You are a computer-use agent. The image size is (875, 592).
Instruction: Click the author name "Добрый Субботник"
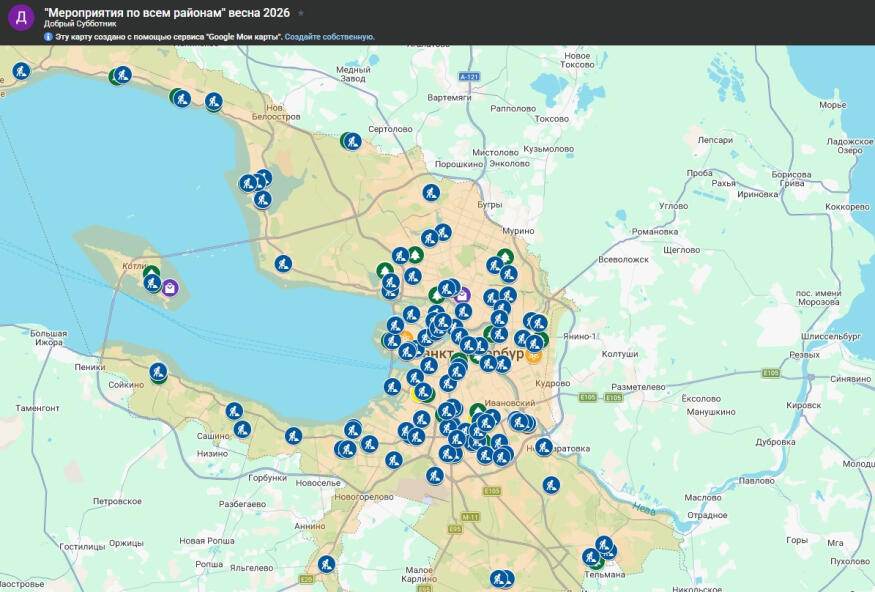pos(80,24)
